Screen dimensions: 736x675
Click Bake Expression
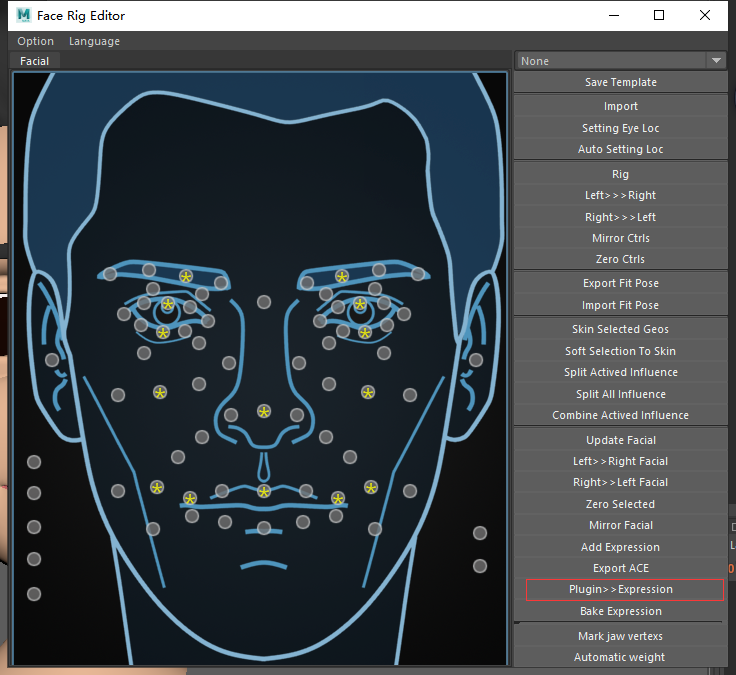click(x=621, y=611)
